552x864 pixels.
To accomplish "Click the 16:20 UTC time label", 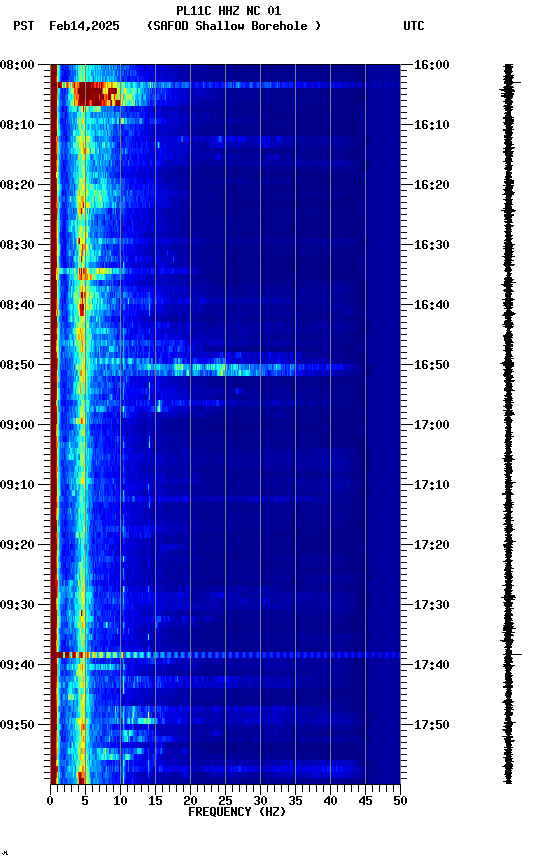I will click(432, 185).
